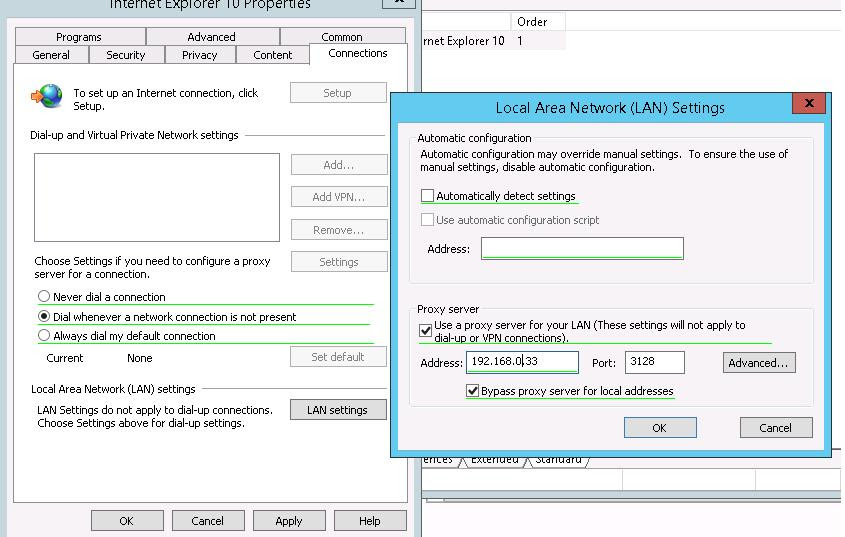Switch to the Extended tab in background window
This screenshot has width=845, height=537.
pos(494,460)
